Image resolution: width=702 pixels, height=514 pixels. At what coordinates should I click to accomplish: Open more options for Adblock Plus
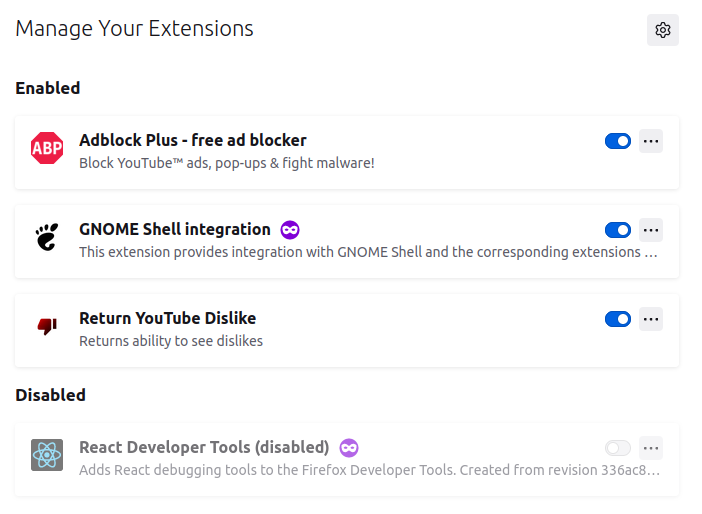[651, 142]
